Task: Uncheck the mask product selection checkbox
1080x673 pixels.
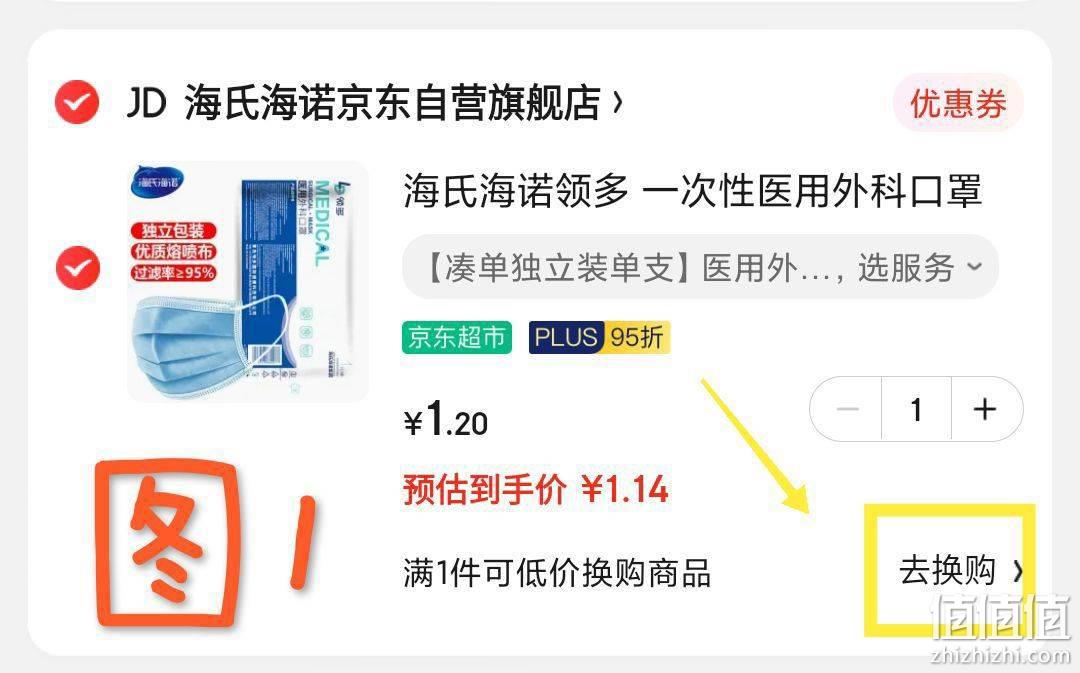Action: pos(77,267)
